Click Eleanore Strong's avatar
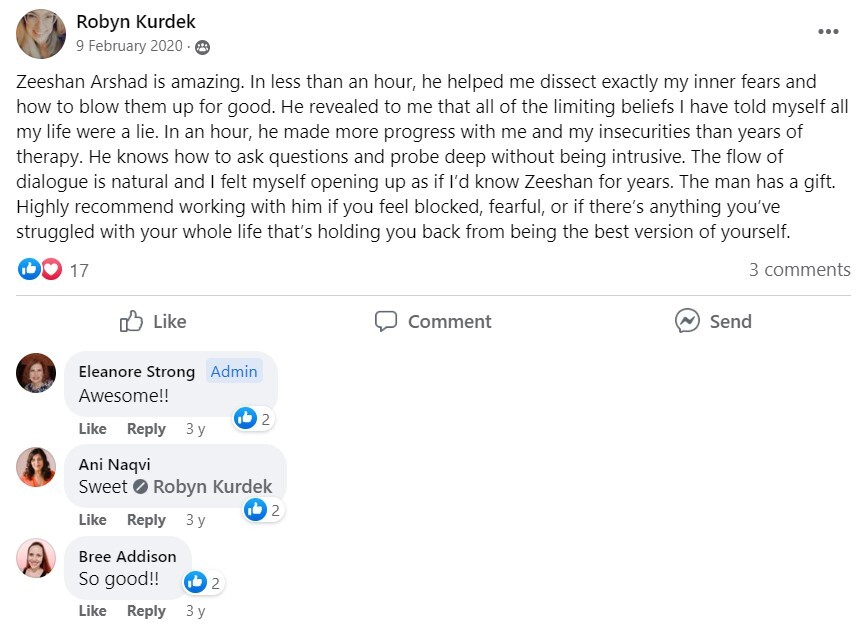This screenshot has height=631, width=863. coord(36,373)
